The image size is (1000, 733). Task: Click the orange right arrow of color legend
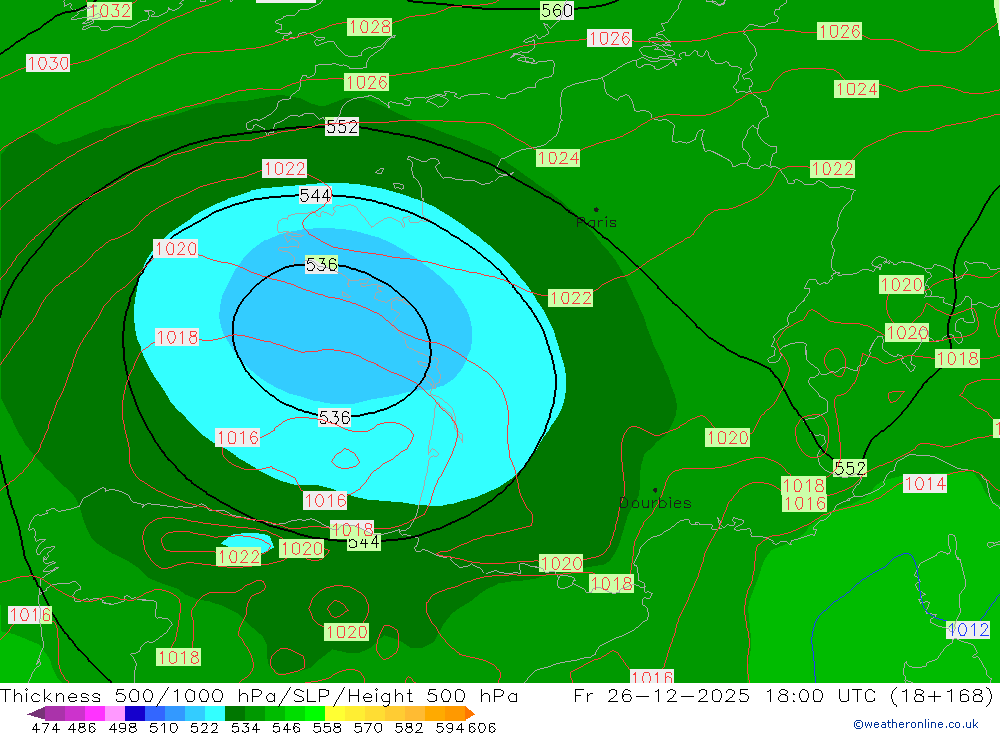point(468,713)
